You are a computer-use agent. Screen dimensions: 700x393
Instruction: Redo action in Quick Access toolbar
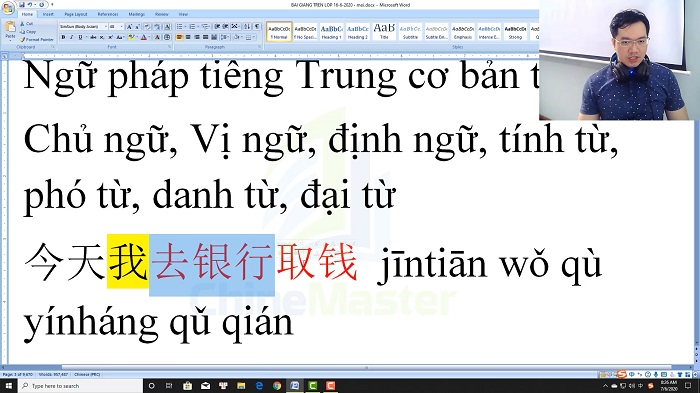click(42, 4)
